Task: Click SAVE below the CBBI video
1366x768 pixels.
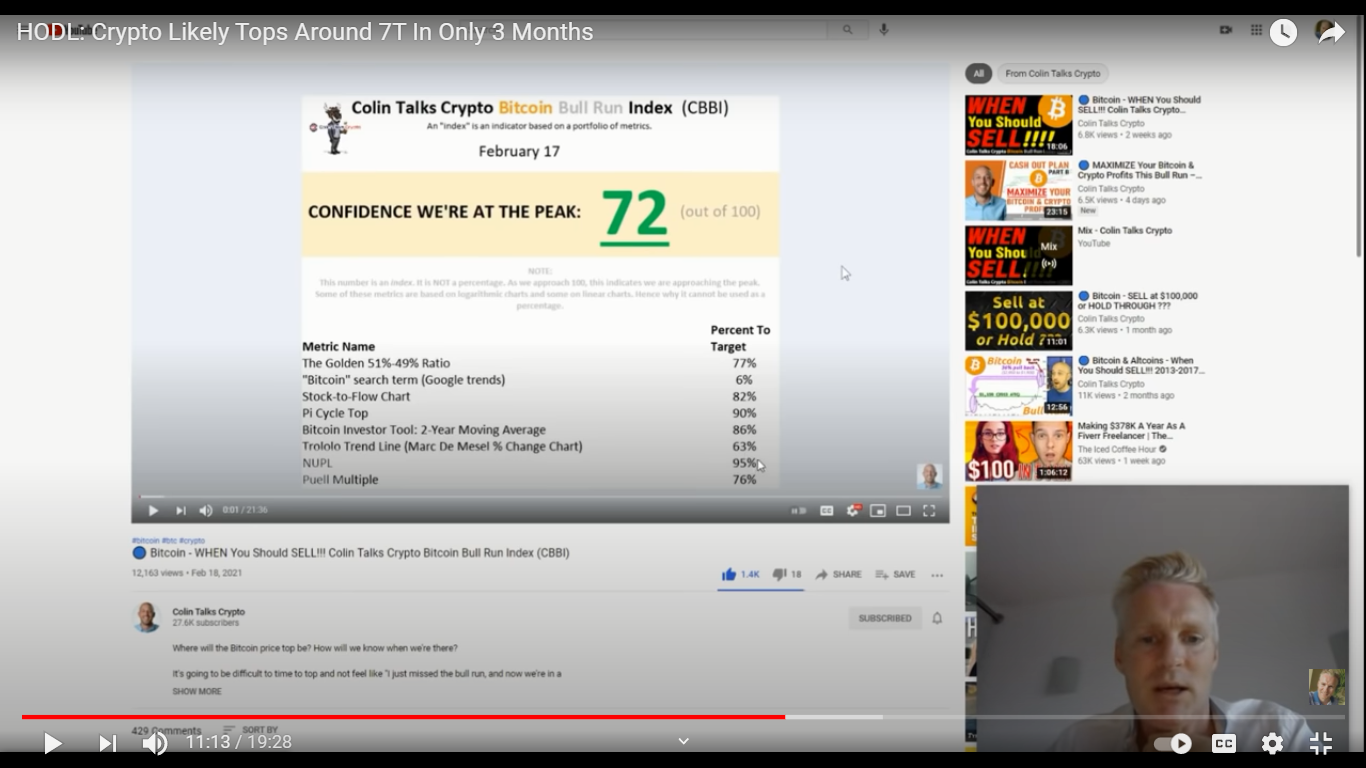Action: (895, 574)
